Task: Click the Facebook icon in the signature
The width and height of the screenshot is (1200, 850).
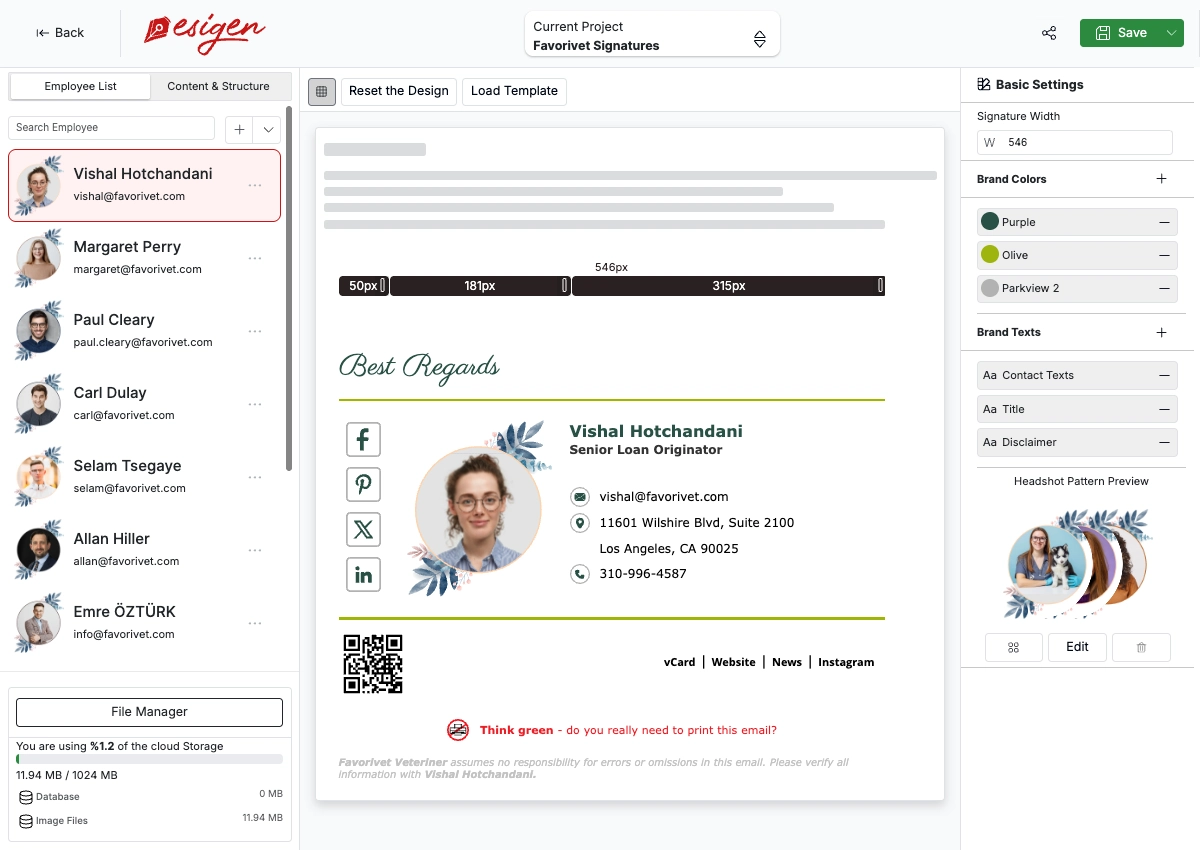Action: [x=363, y=439]
